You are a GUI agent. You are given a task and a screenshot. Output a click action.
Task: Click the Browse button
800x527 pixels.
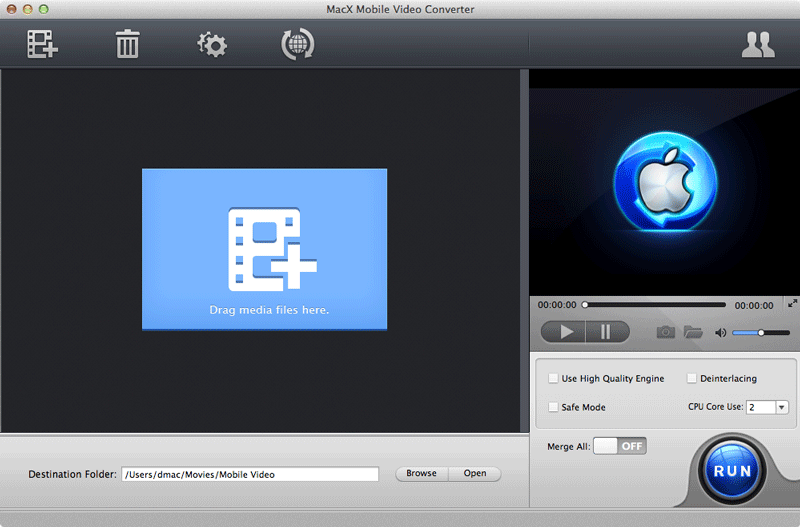[421, 473]
